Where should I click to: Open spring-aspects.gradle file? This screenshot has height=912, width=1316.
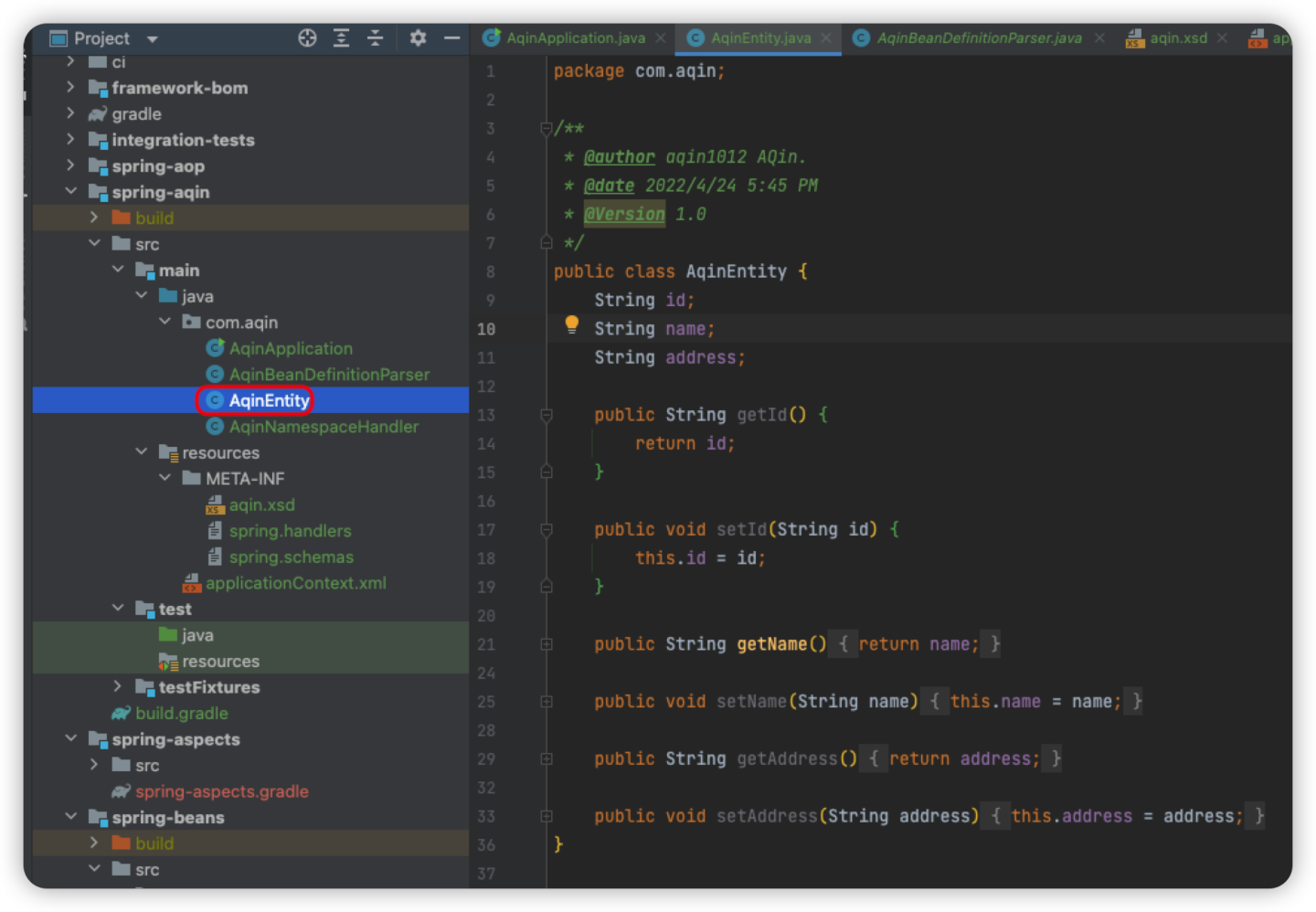(x=222, y=791)
